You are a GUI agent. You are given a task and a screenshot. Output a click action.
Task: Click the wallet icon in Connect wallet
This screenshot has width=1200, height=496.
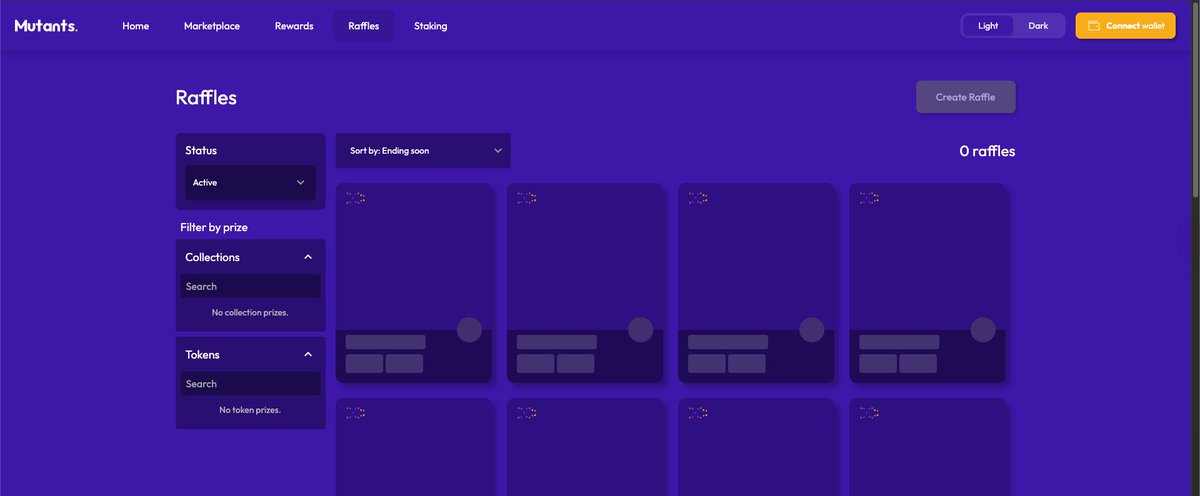point(1094,26)
